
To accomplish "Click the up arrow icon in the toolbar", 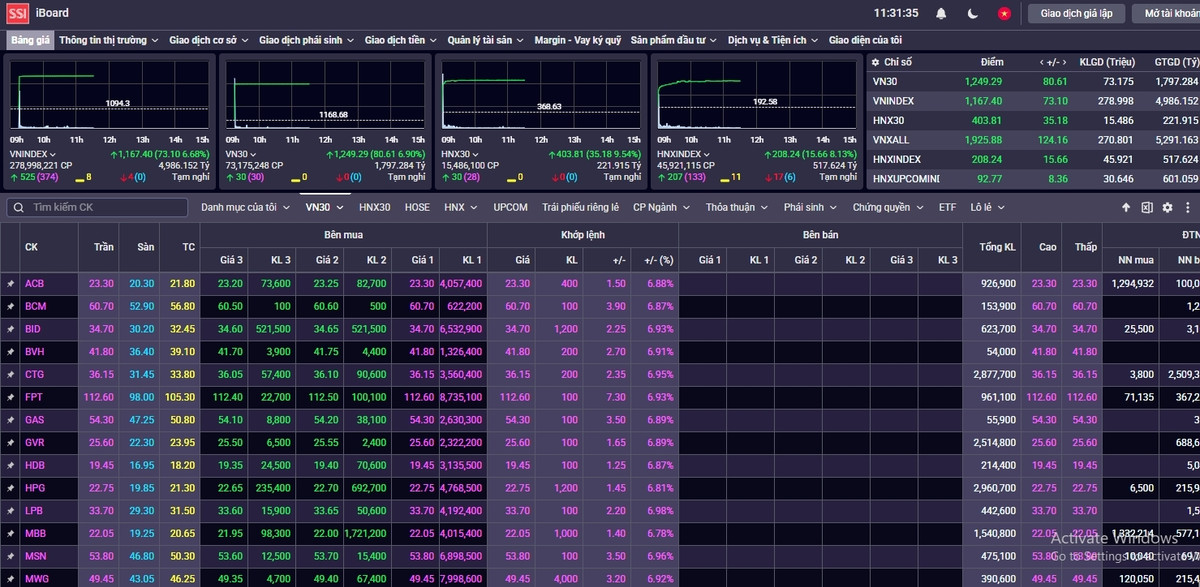I will coord(1126,207).
